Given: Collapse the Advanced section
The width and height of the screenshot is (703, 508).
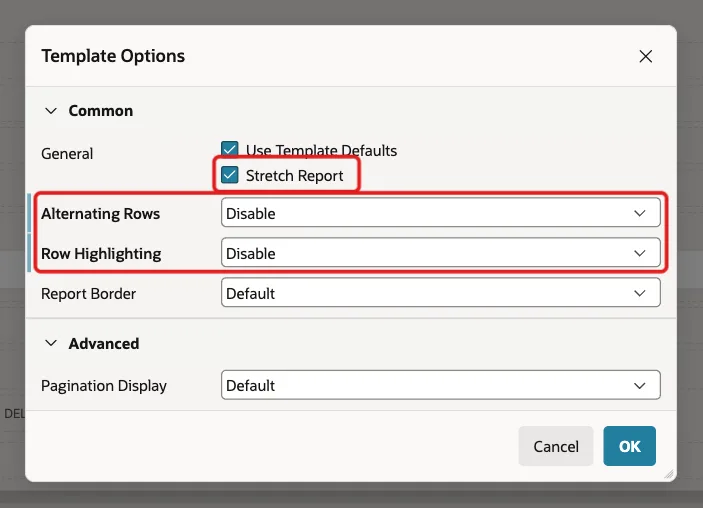Looking at the screenshot, I should 51,343.
